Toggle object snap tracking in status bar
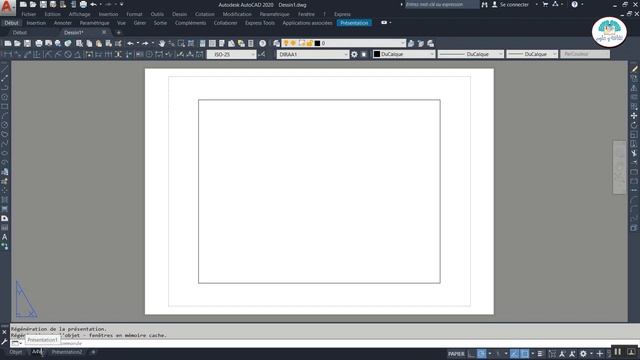This screenshot has height=360, width=640. (x=515, y=354)
